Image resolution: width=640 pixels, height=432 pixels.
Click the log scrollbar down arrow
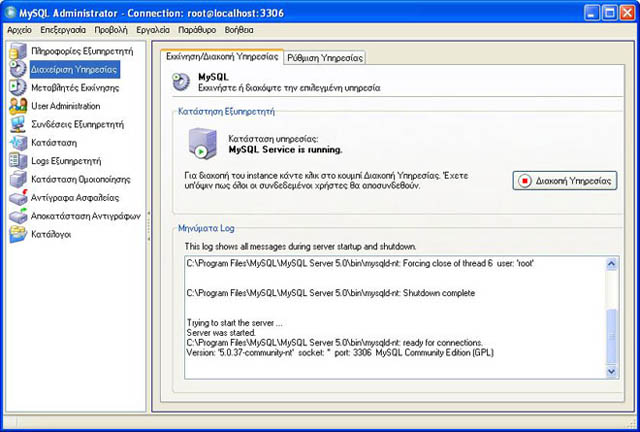click(x=611, y=371)
